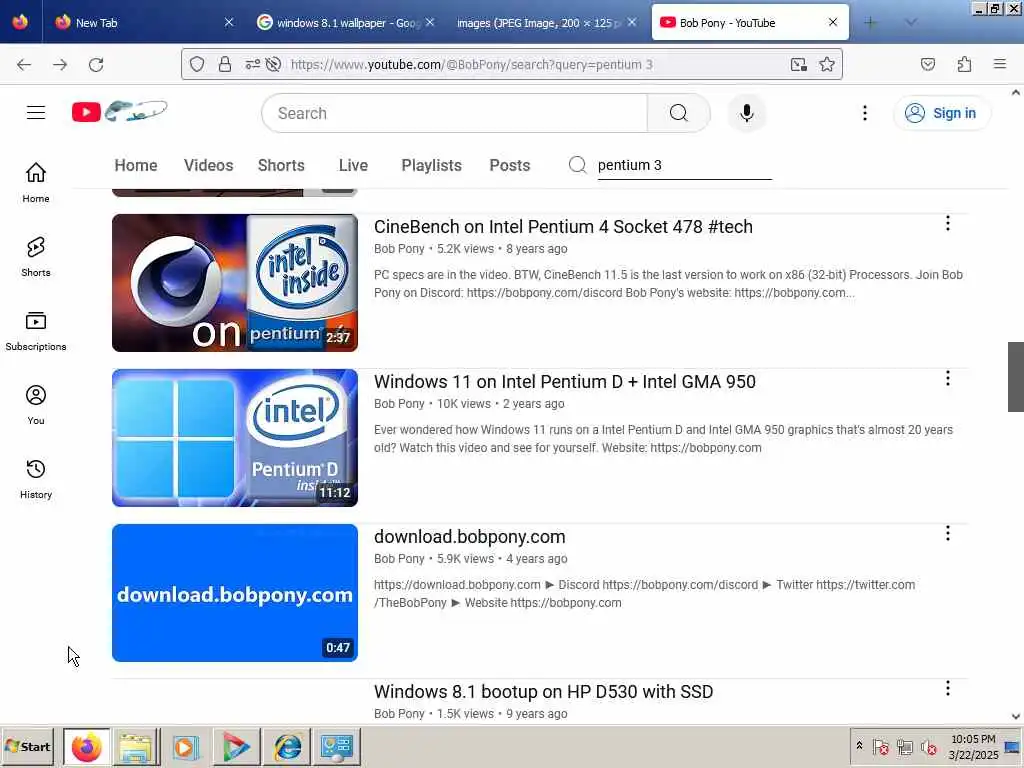This screenshot has width=1024, height=768.
Task: Open more options for Windows 8.1 bootup video
Action: click(948, 688)
